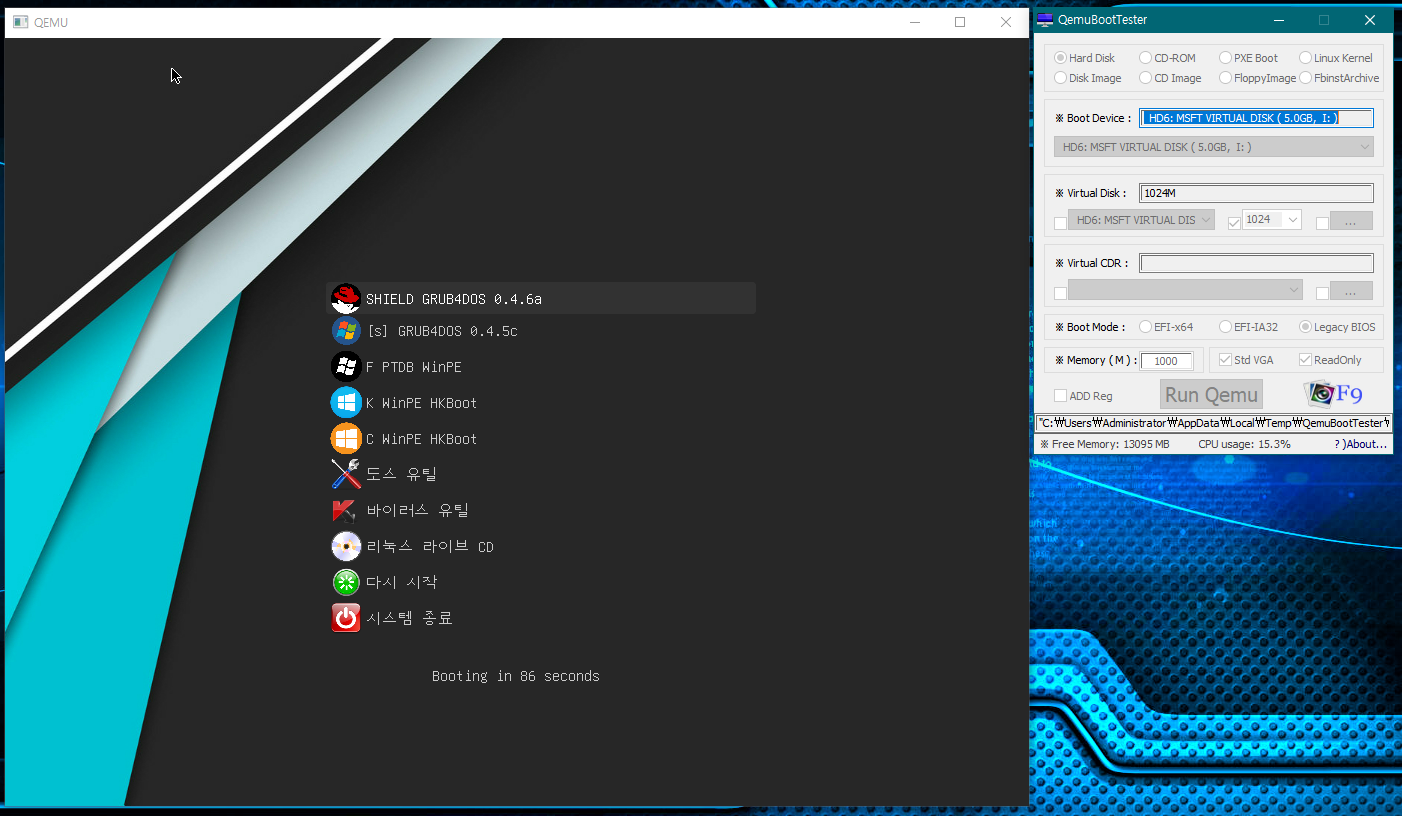Click the blue Windows icon for K WinPE HKBoot
Screen dimensions: 1402x816
346,403
